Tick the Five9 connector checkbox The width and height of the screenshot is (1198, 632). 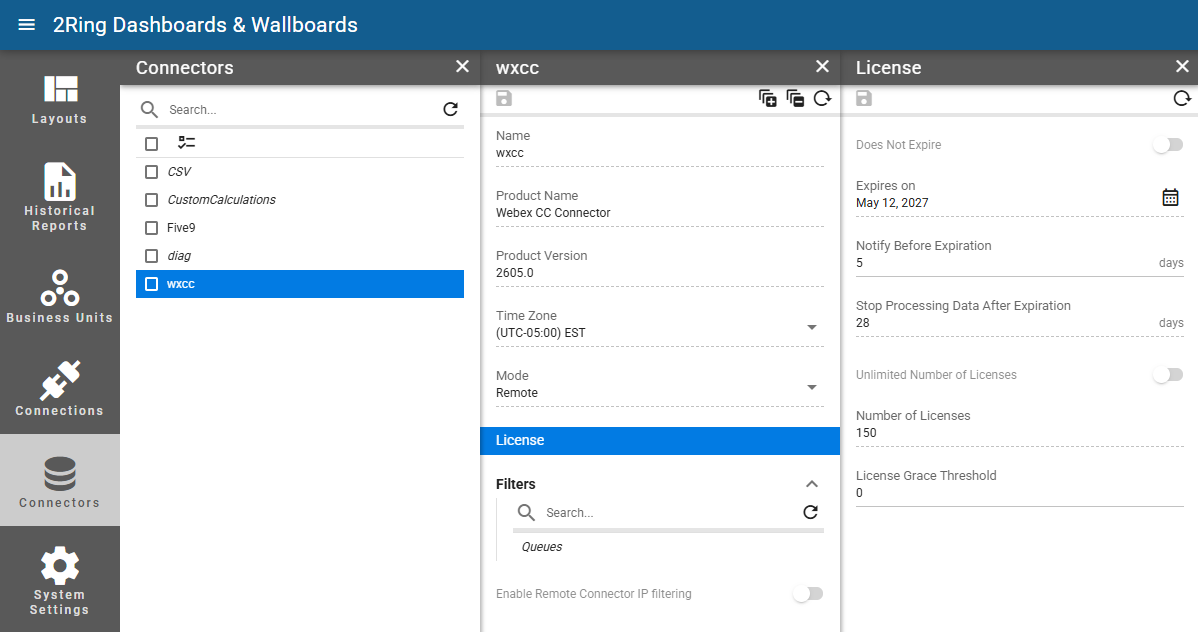tap(151, 228)
